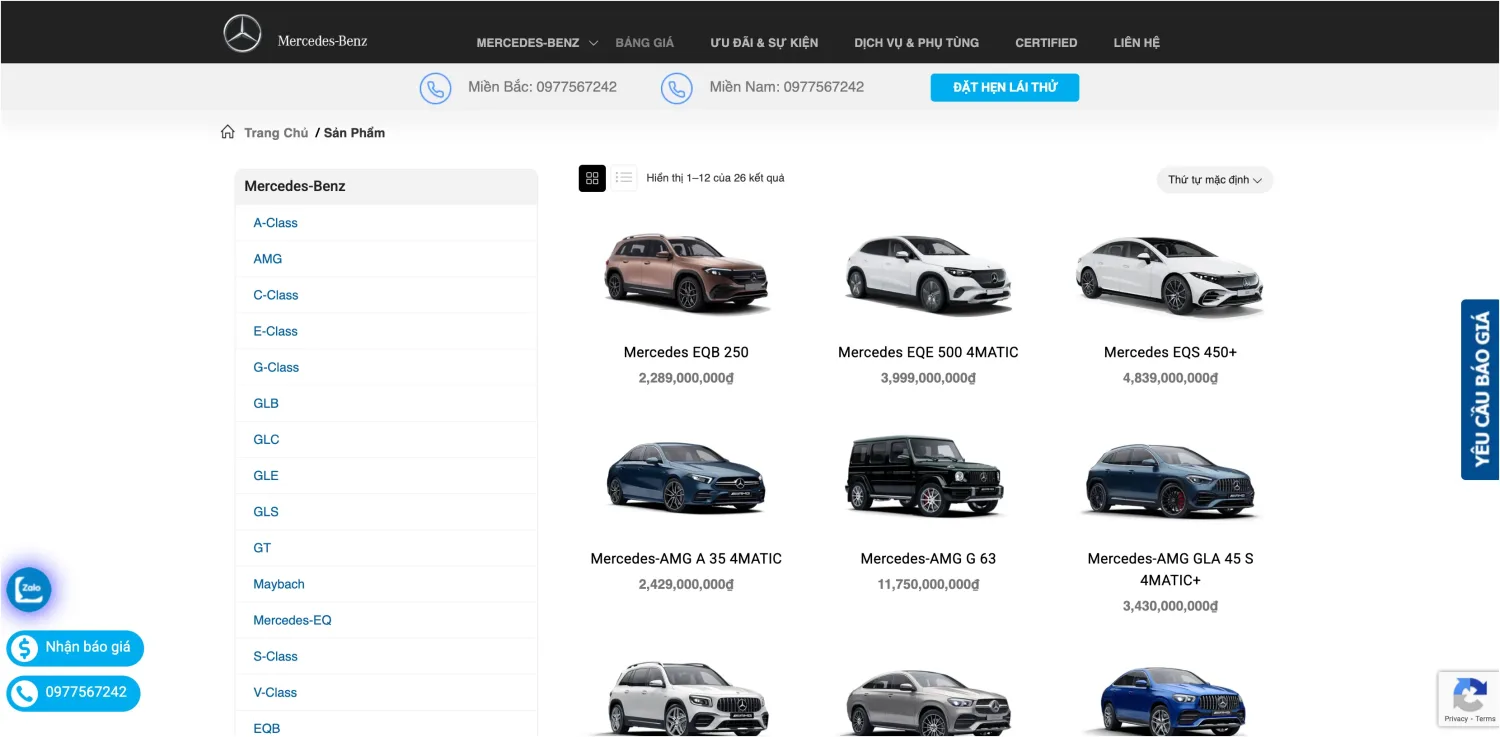Select GLS category
The height and width of the screenshot is (737, 1500).
click(266, 511)
